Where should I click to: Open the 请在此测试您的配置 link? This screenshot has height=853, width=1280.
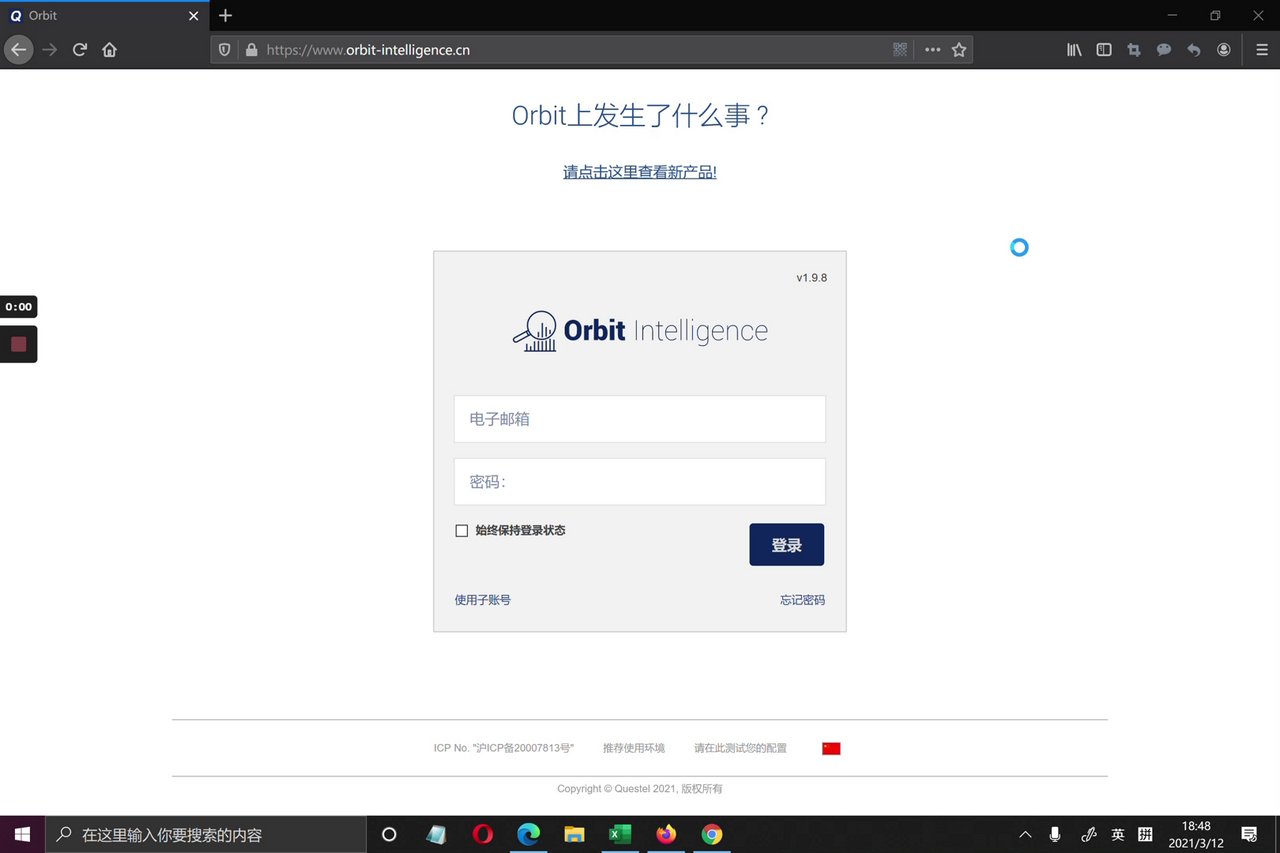(x=741, y=748)
